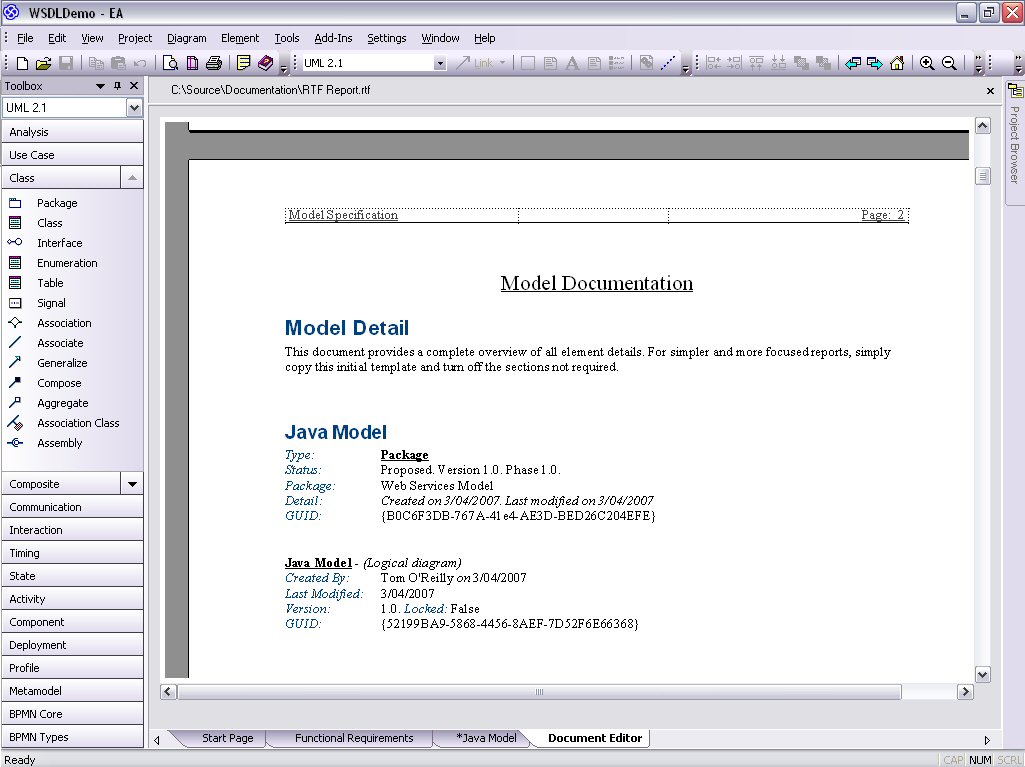1025x767 pixels.
Task: Collapse the Class toolbox section
Action: 132,178
